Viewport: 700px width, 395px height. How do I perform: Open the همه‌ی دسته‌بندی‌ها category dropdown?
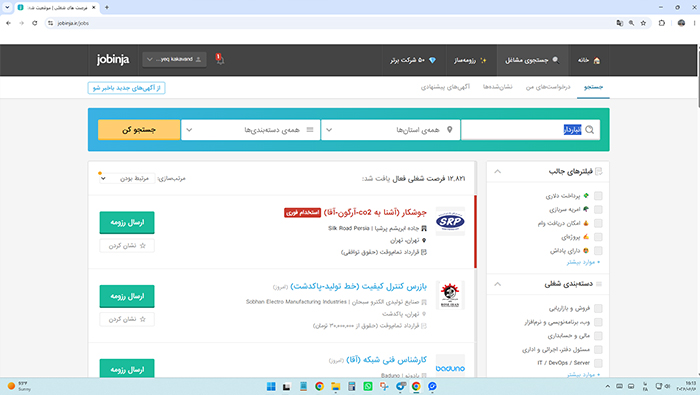250,130
